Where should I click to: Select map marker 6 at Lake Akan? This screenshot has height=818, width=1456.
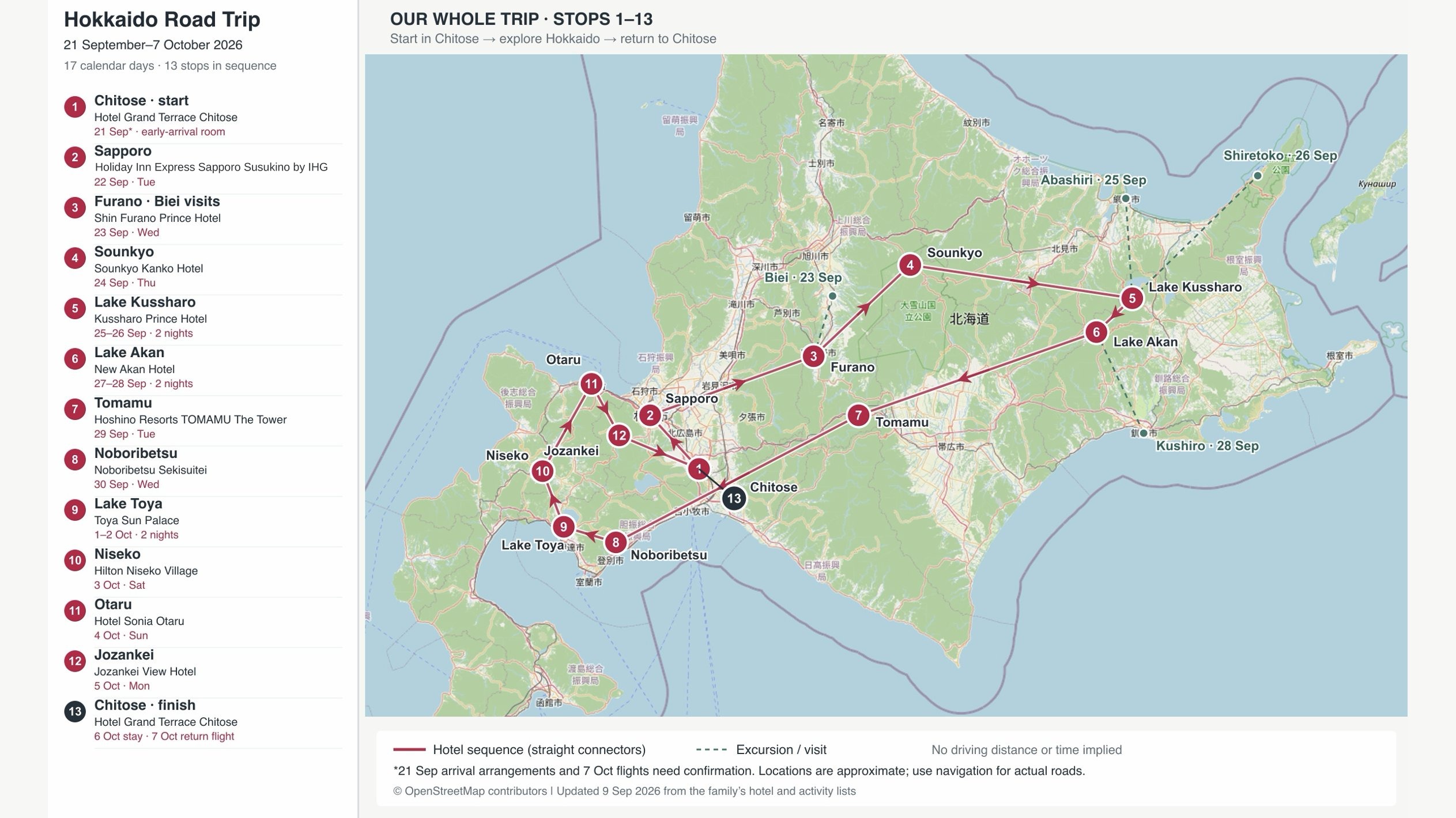(1096, 332)
